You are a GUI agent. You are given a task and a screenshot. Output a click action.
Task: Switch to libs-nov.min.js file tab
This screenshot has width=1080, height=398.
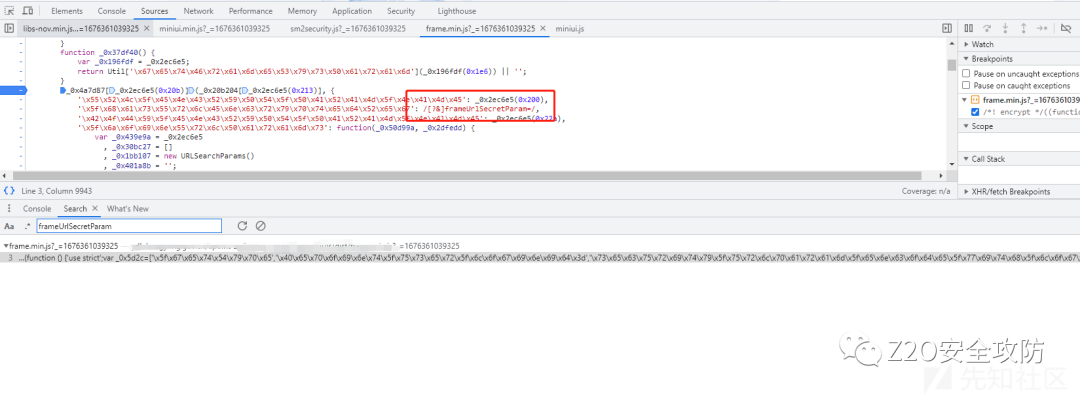81,29
